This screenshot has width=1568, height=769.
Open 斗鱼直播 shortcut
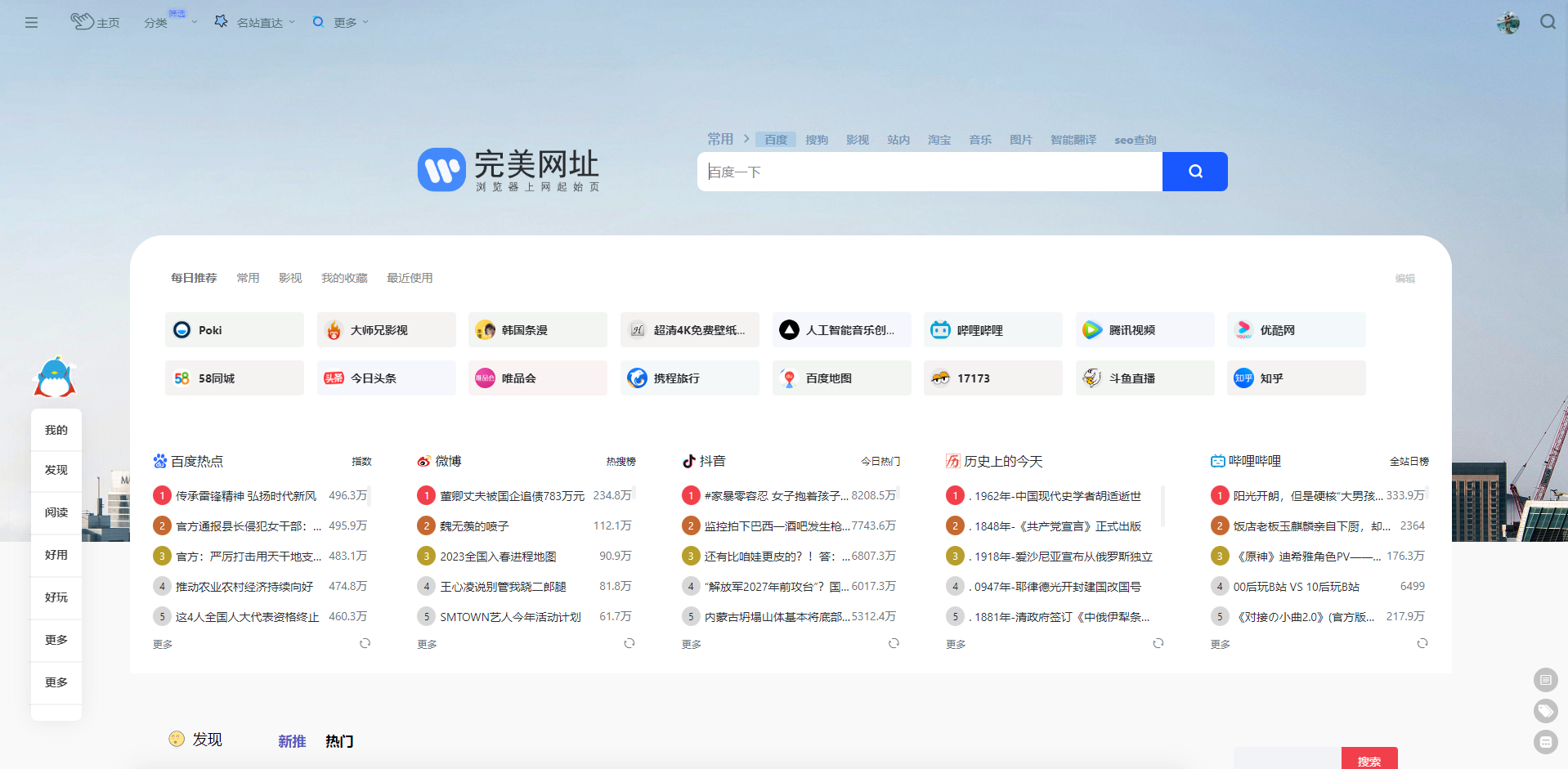1145,378
